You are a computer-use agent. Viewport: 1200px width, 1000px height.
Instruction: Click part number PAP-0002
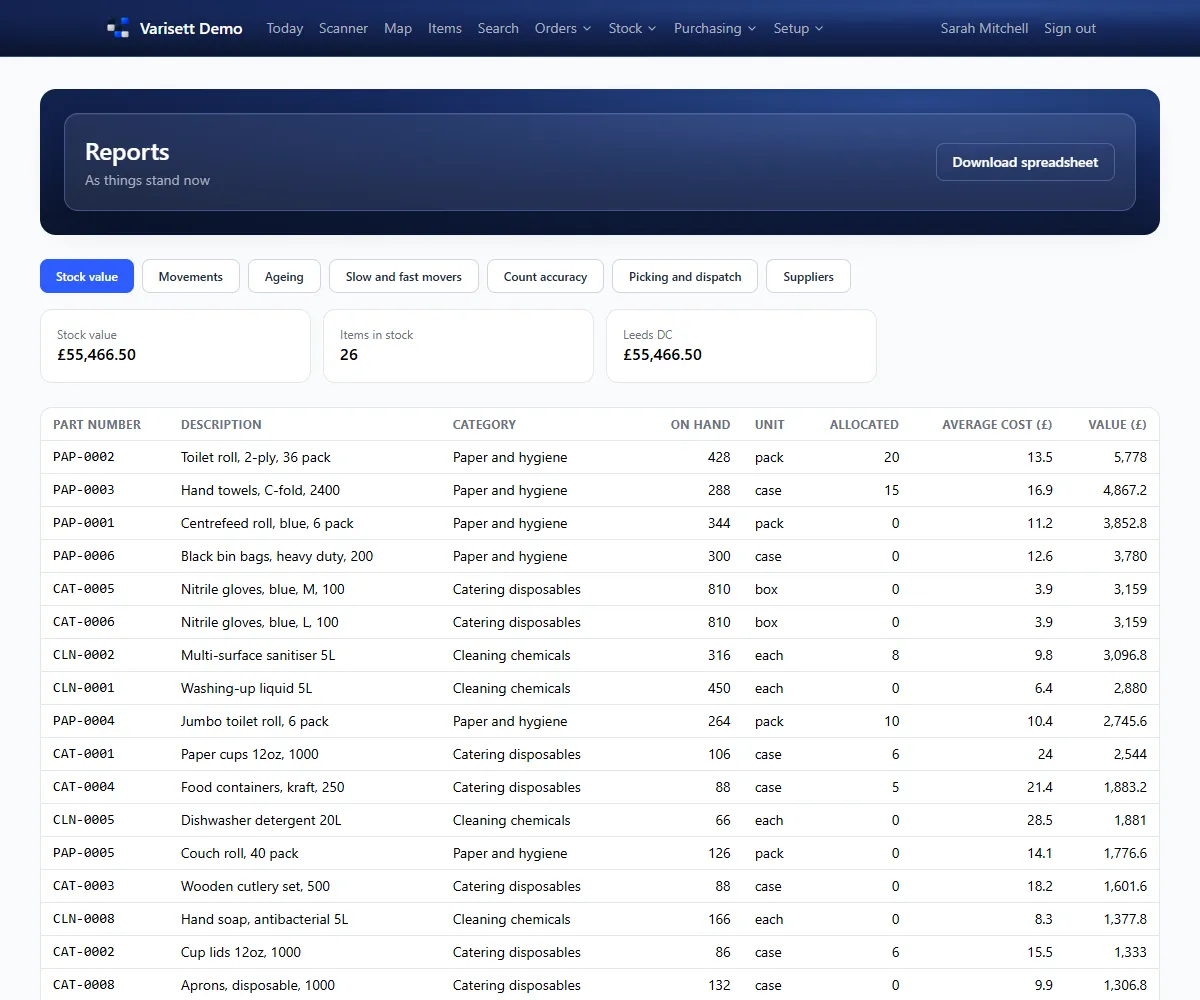coord(84,457)
